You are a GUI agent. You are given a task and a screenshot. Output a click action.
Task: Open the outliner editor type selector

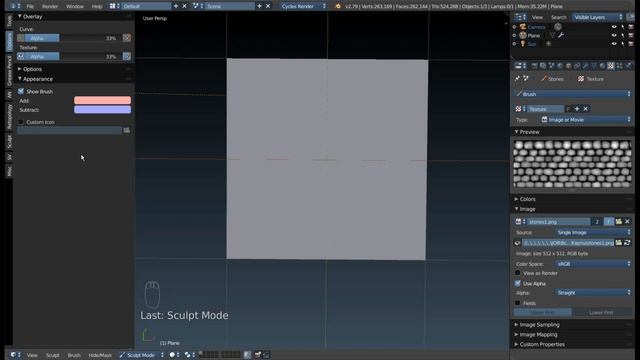coord(520,17)
